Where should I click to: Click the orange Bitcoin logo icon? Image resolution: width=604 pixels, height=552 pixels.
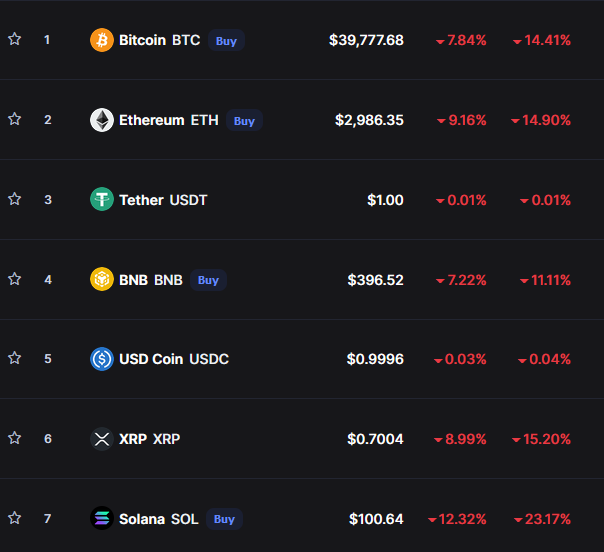[x=102, y=40]
